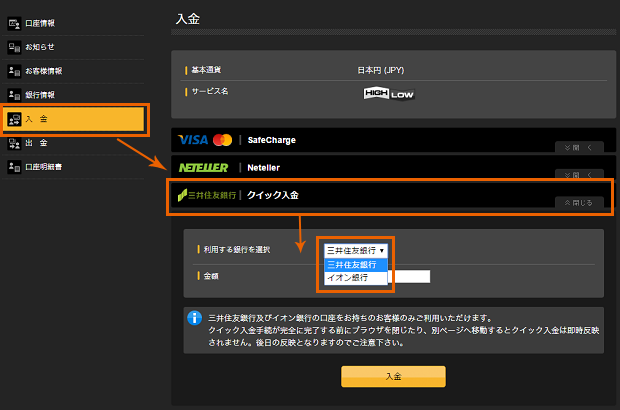Click the 利用する銀行を選択 label
Image resolution: width=620 pixels, height=410 pixels.
[237, 249]
